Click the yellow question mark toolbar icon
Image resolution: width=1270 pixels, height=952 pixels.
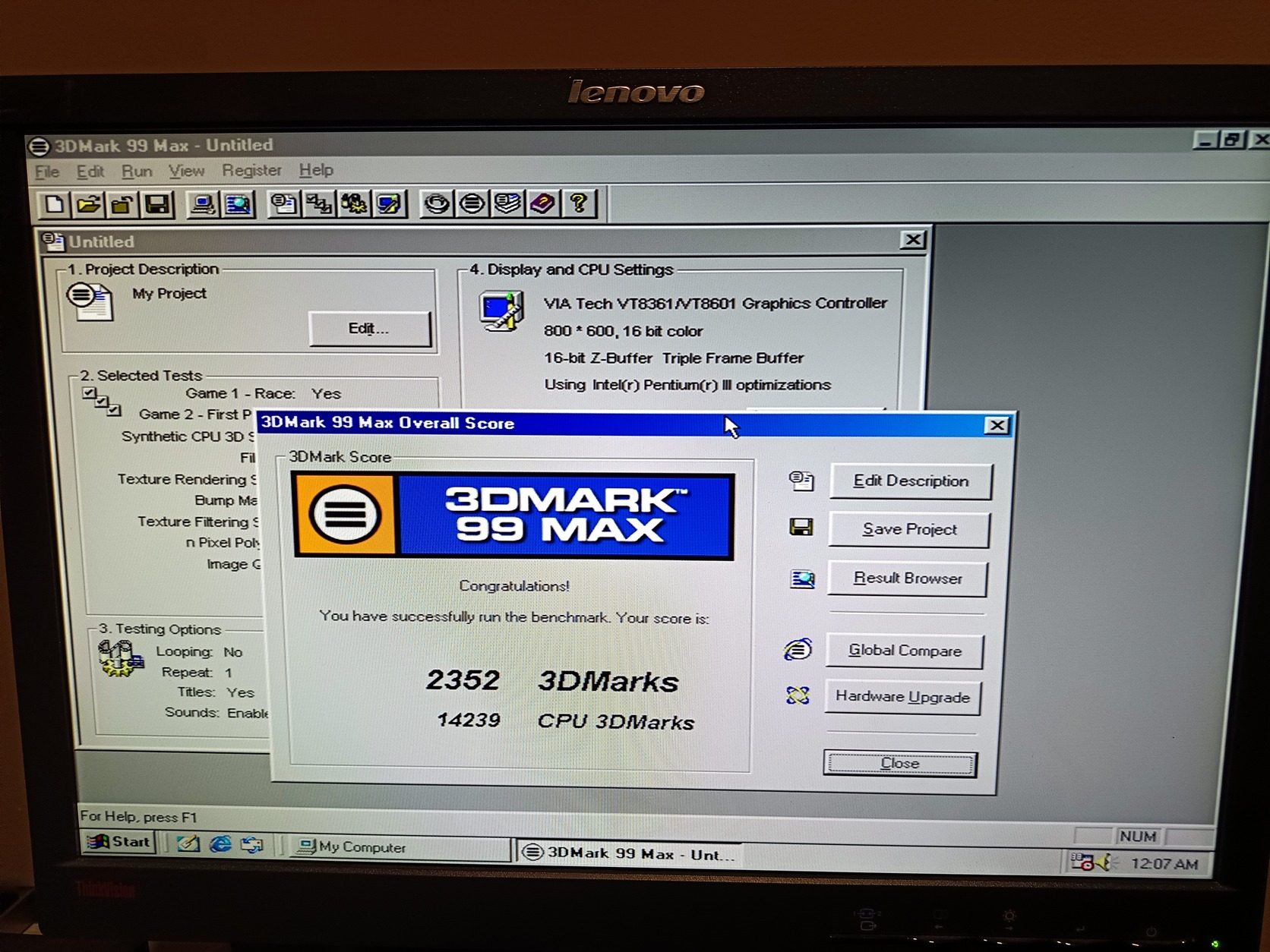pos(578,204)
